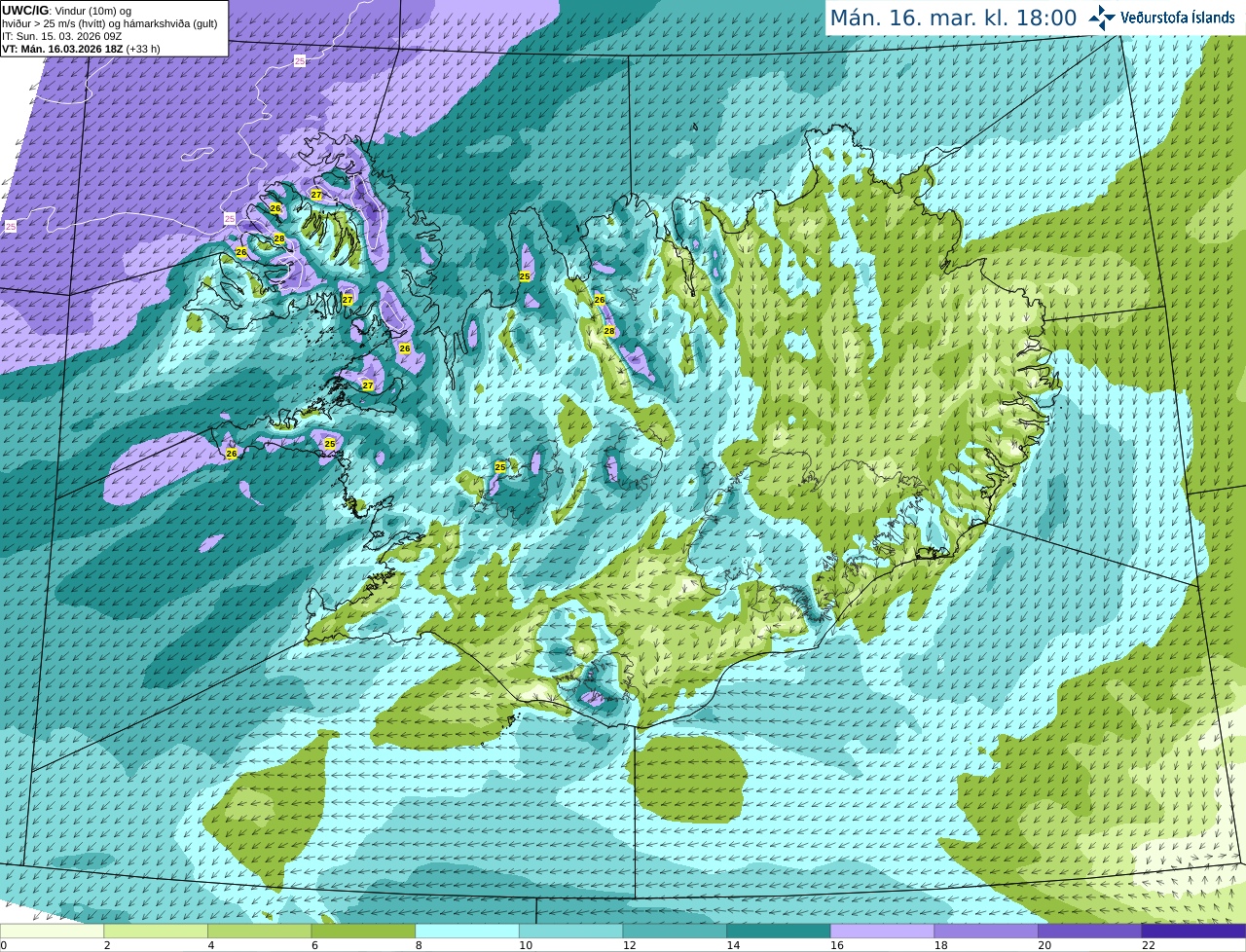Click the legend scale value 8

pos(419,945)
